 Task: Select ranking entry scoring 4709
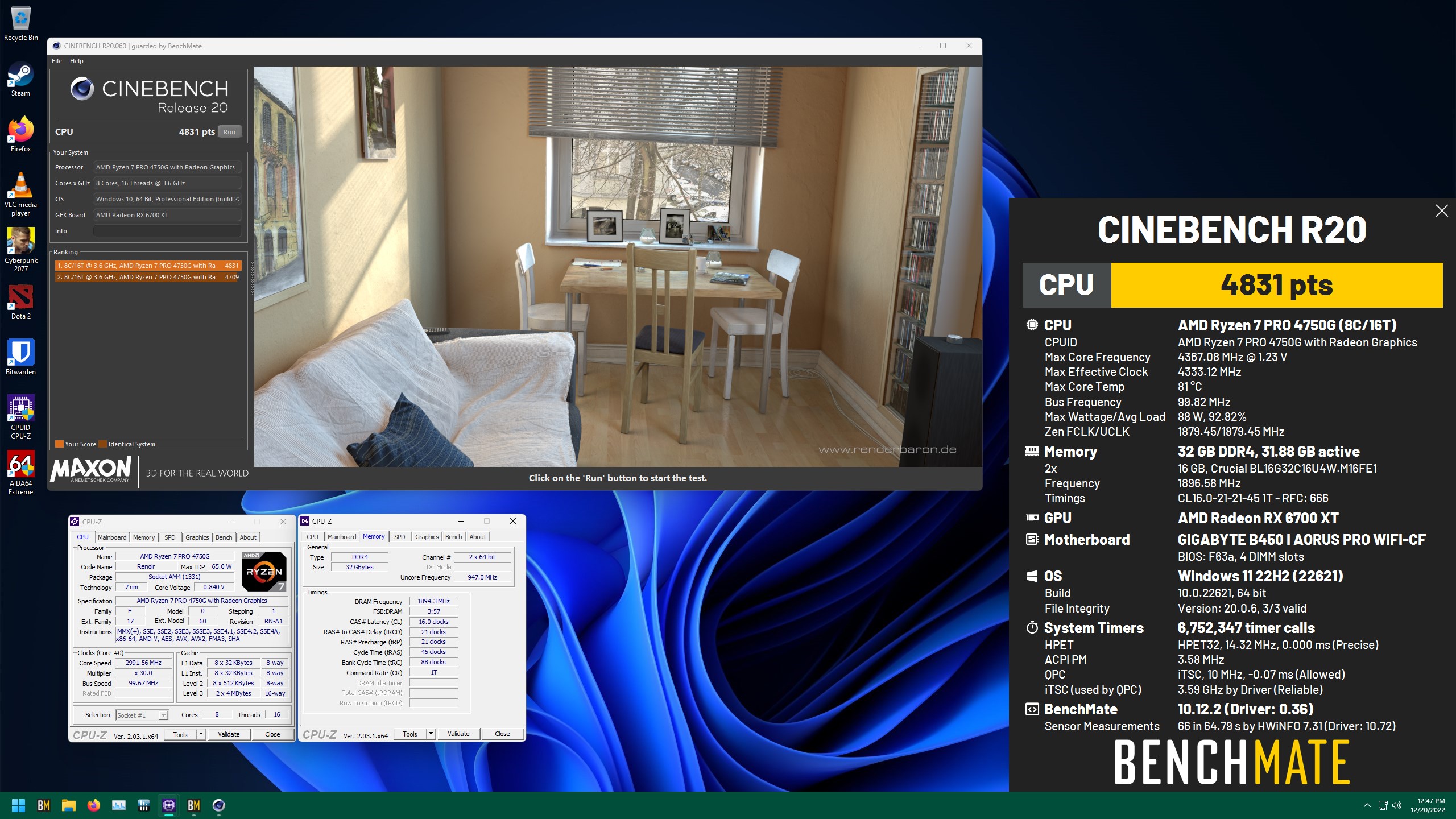tap(148, 277)
